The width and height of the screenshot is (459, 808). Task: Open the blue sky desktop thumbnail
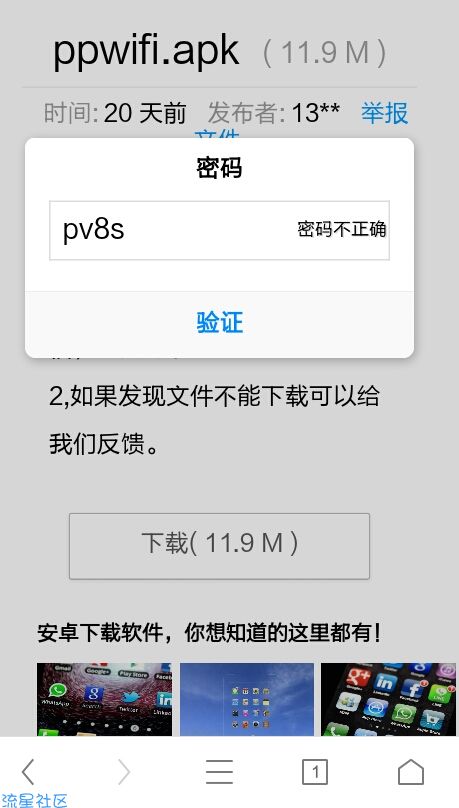[x=247, y=699]
